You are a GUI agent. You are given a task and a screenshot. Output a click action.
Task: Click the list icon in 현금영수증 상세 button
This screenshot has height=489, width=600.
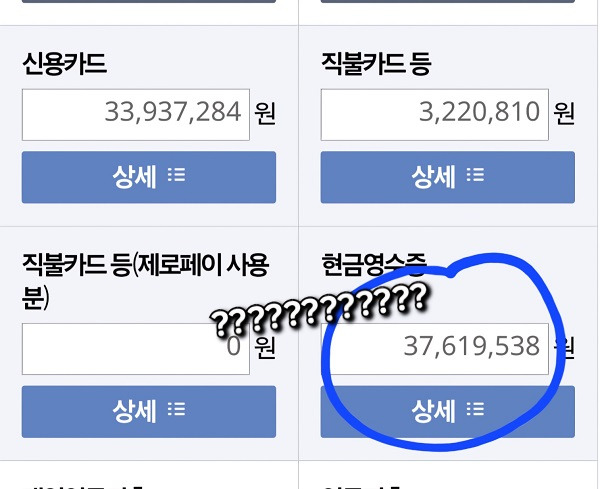(475, 409)
